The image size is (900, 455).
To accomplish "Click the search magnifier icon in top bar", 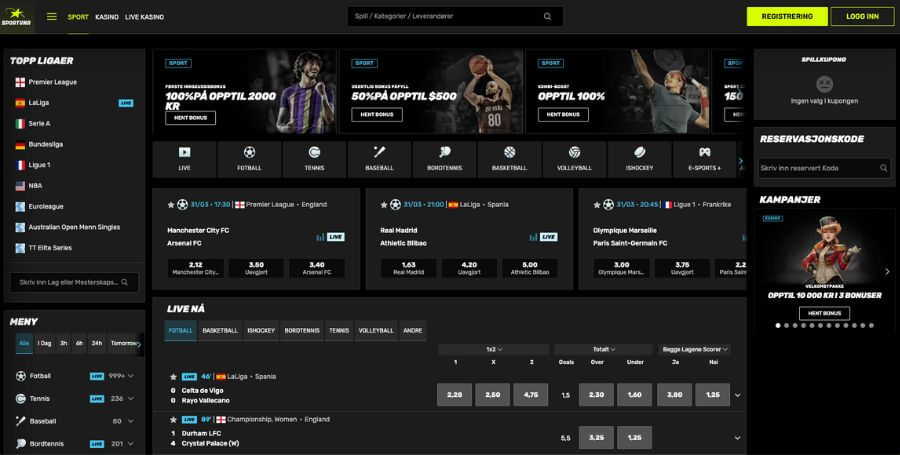I will [x=548, y=17].
